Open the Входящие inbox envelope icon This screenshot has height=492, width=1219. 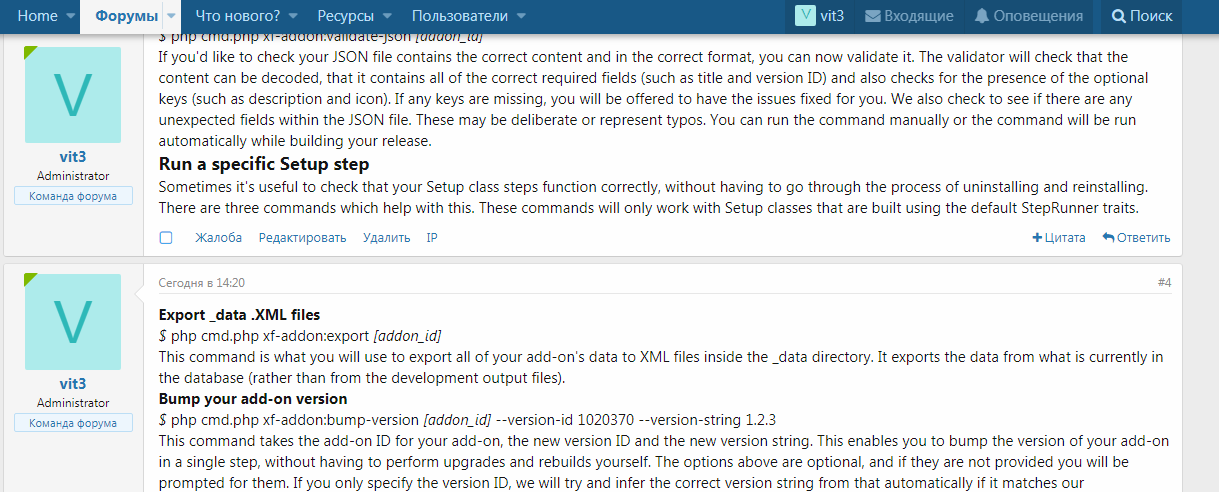[873, 16]
